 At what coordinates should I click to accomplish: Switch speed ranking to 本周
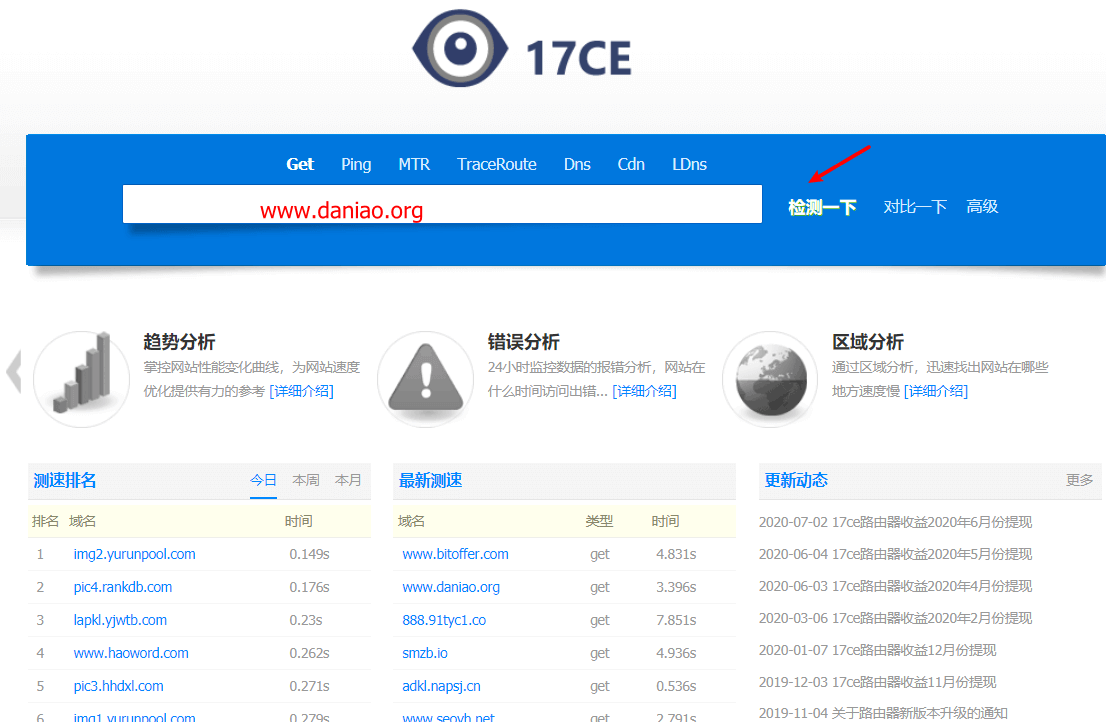[x=306, y=481]
